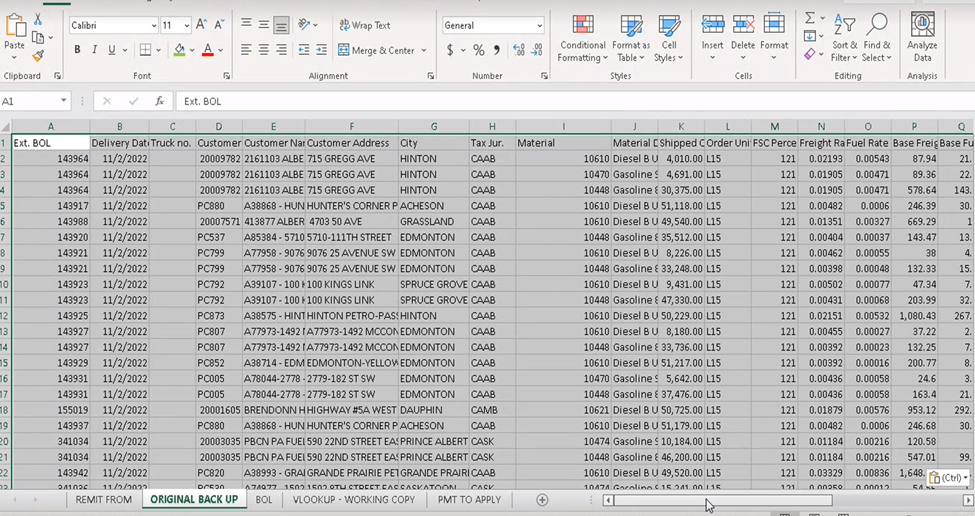The height and width of the screenshot is (516, 975).
Task: Click Decrease Decimal icon
Action: click(537, 50)
